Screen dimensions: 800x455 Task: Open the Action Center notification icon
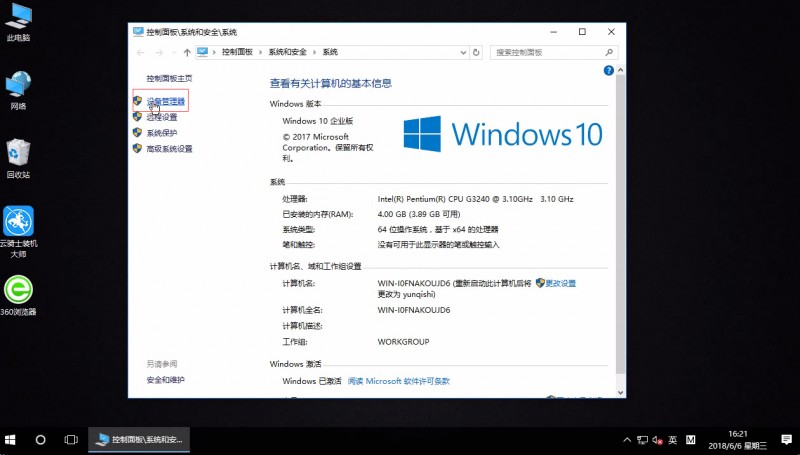coord(786,439)
